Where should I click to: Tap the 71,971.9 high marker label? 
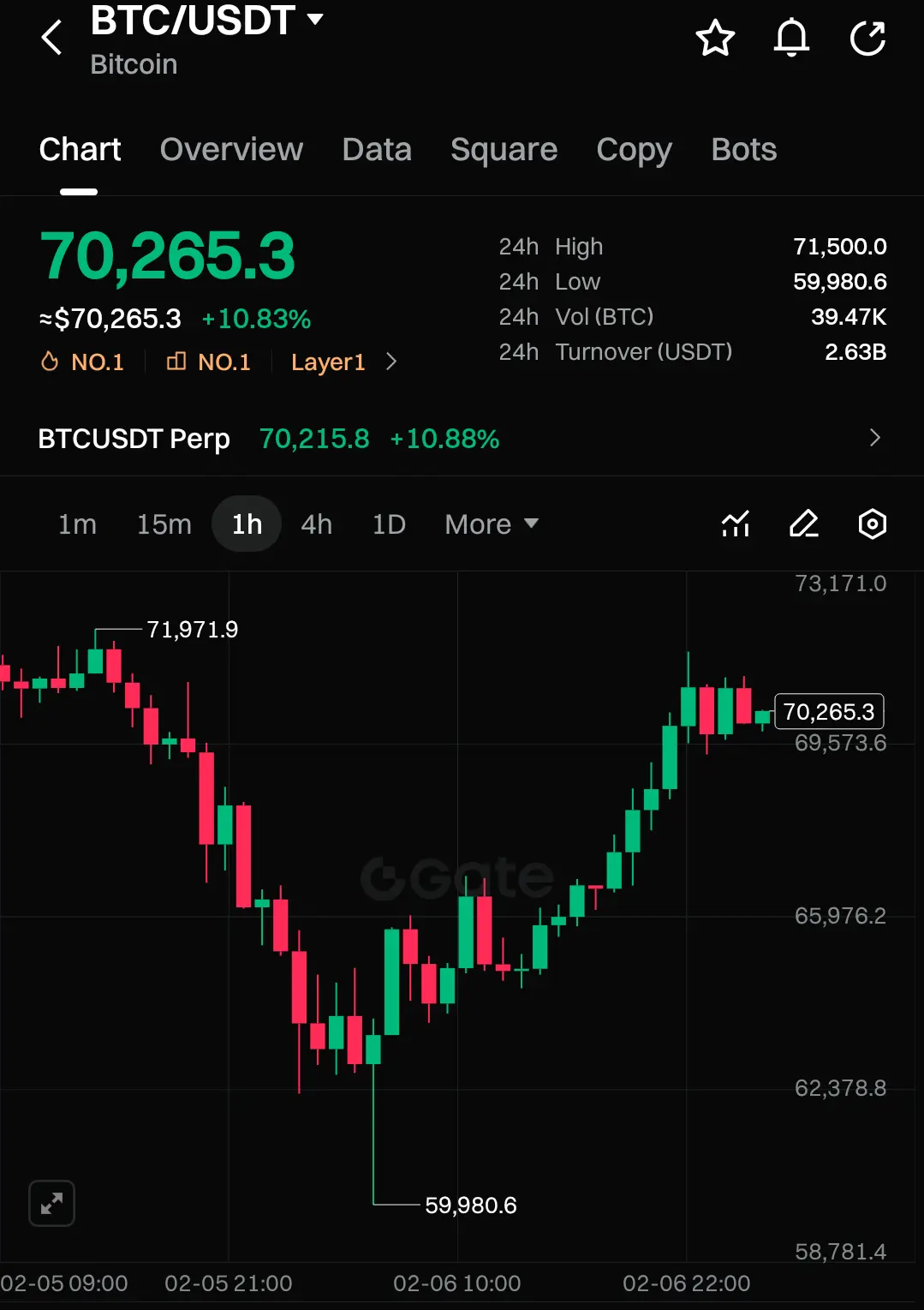(193, 630)
